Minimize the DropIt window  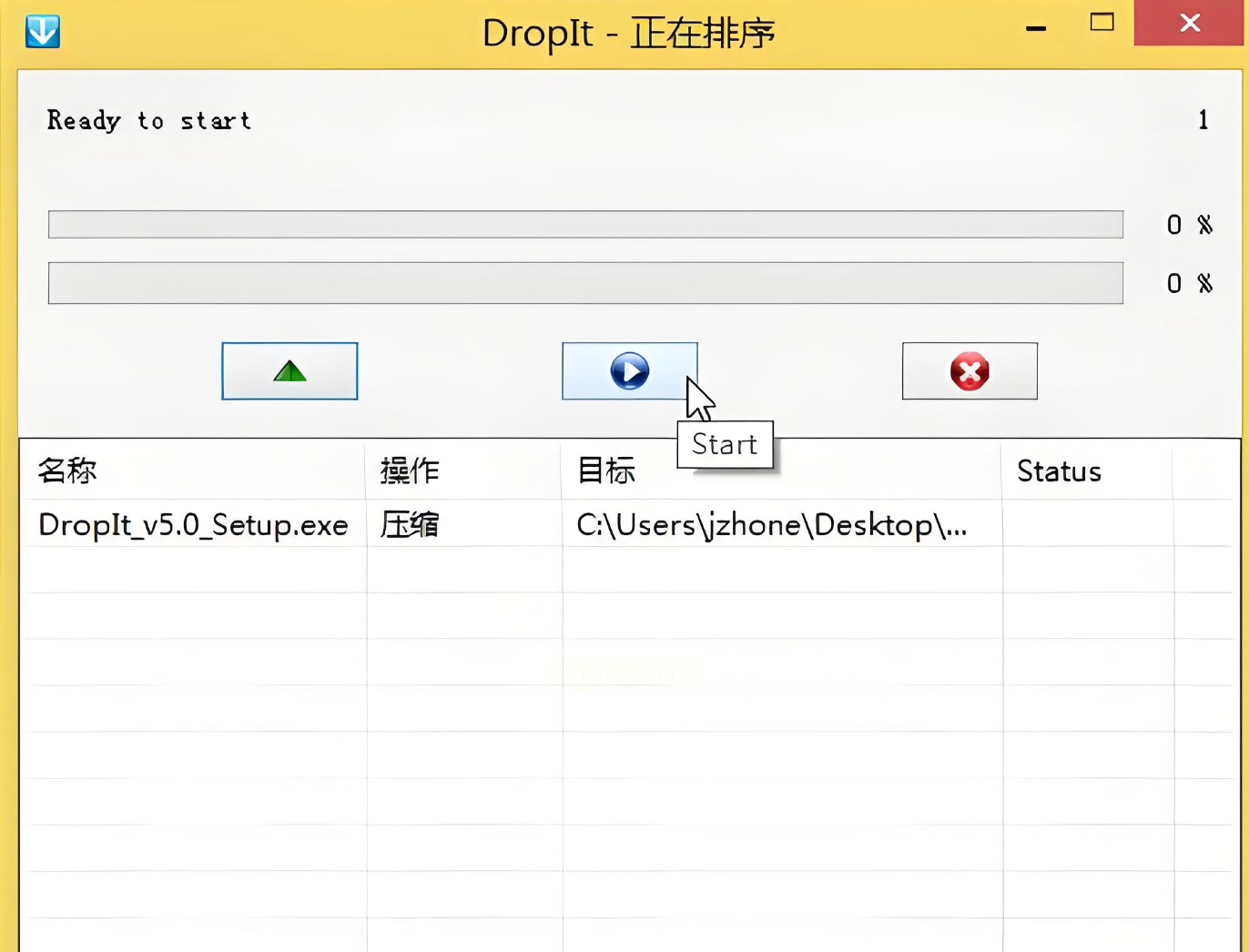pyautogui.click(x=1036, y=27)
